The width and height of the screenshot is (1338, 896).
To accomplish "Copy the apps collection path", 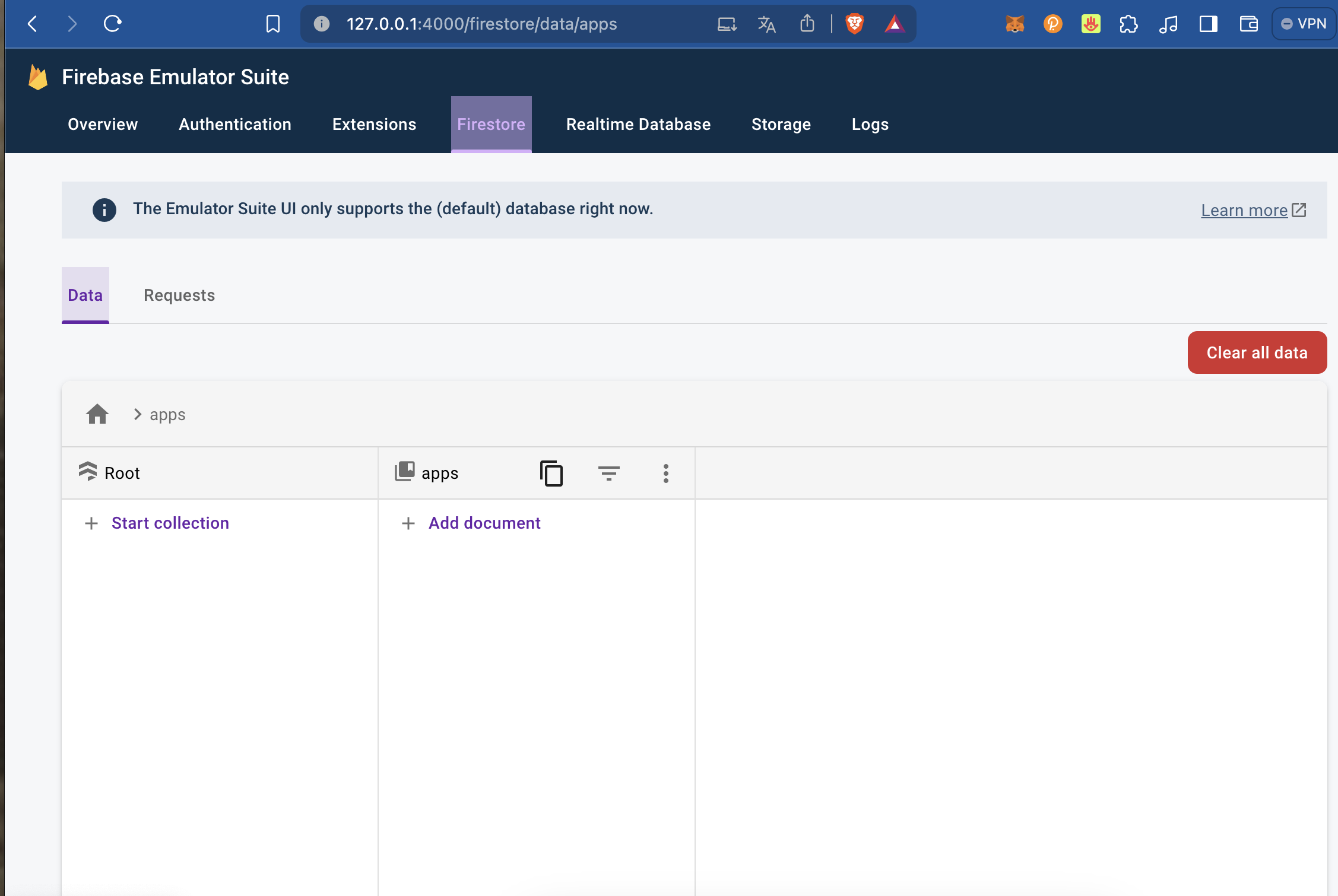I will tap(551, 473).
